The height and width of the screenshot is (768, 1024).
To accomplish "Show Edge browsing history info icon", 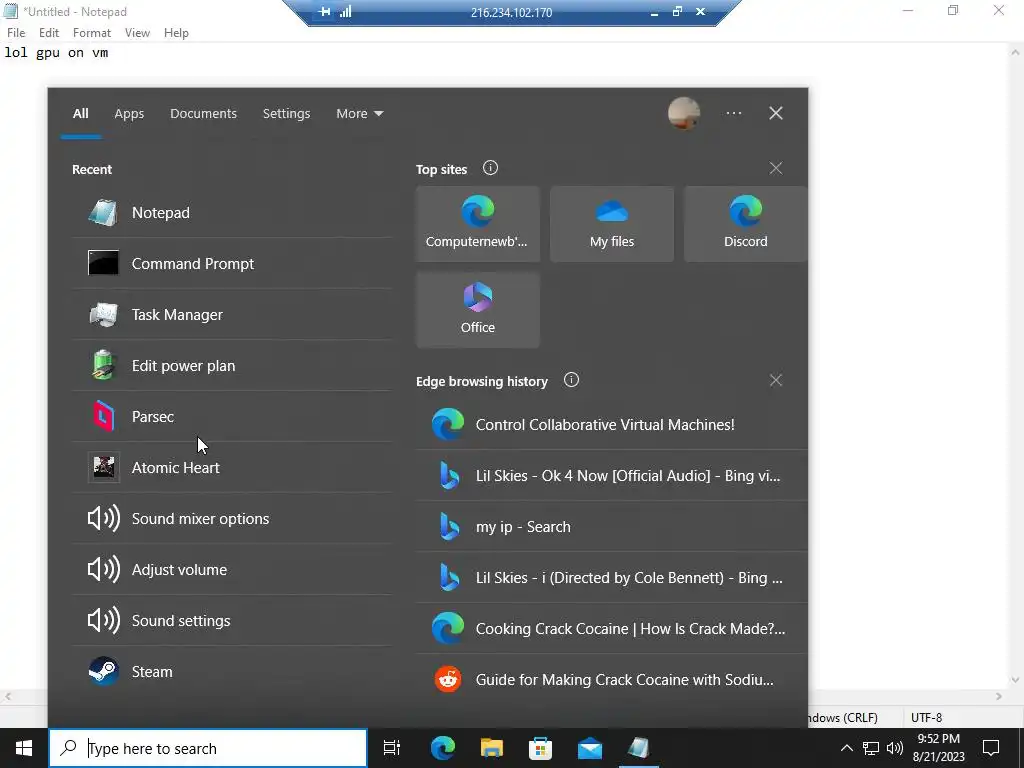I will [x=571, y=380].
